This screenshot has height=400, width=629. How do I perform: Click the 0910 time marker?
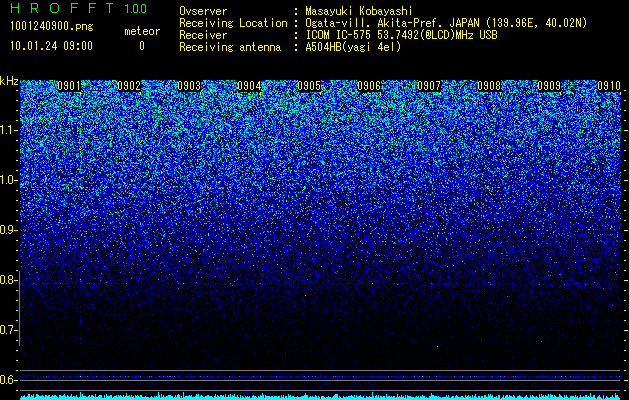tap(609, 86)
